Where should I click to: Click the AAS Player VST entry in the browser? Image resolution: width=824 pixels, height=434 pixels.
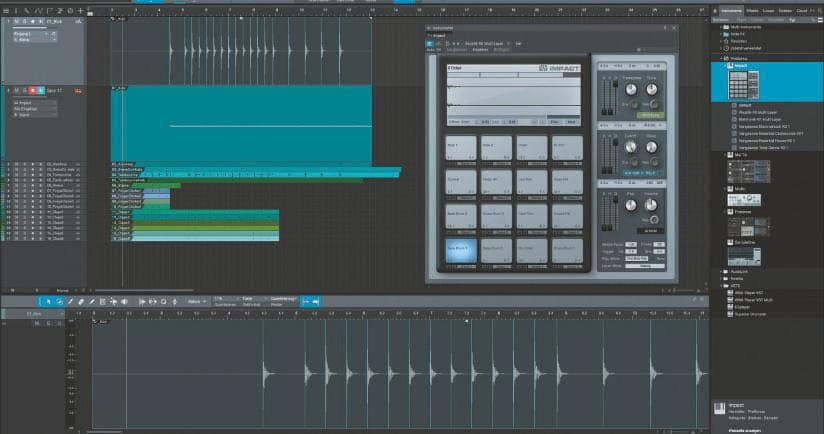(748, 293)
